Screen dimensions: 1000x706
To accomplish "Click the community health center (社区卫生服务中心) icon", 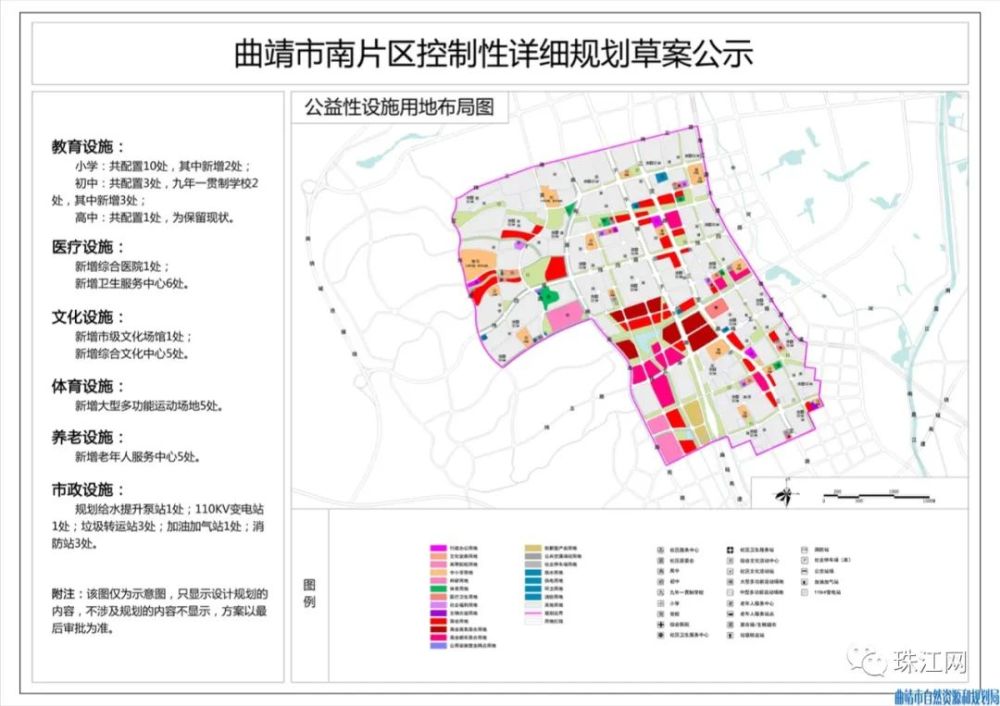I will [x=661, y=634].
